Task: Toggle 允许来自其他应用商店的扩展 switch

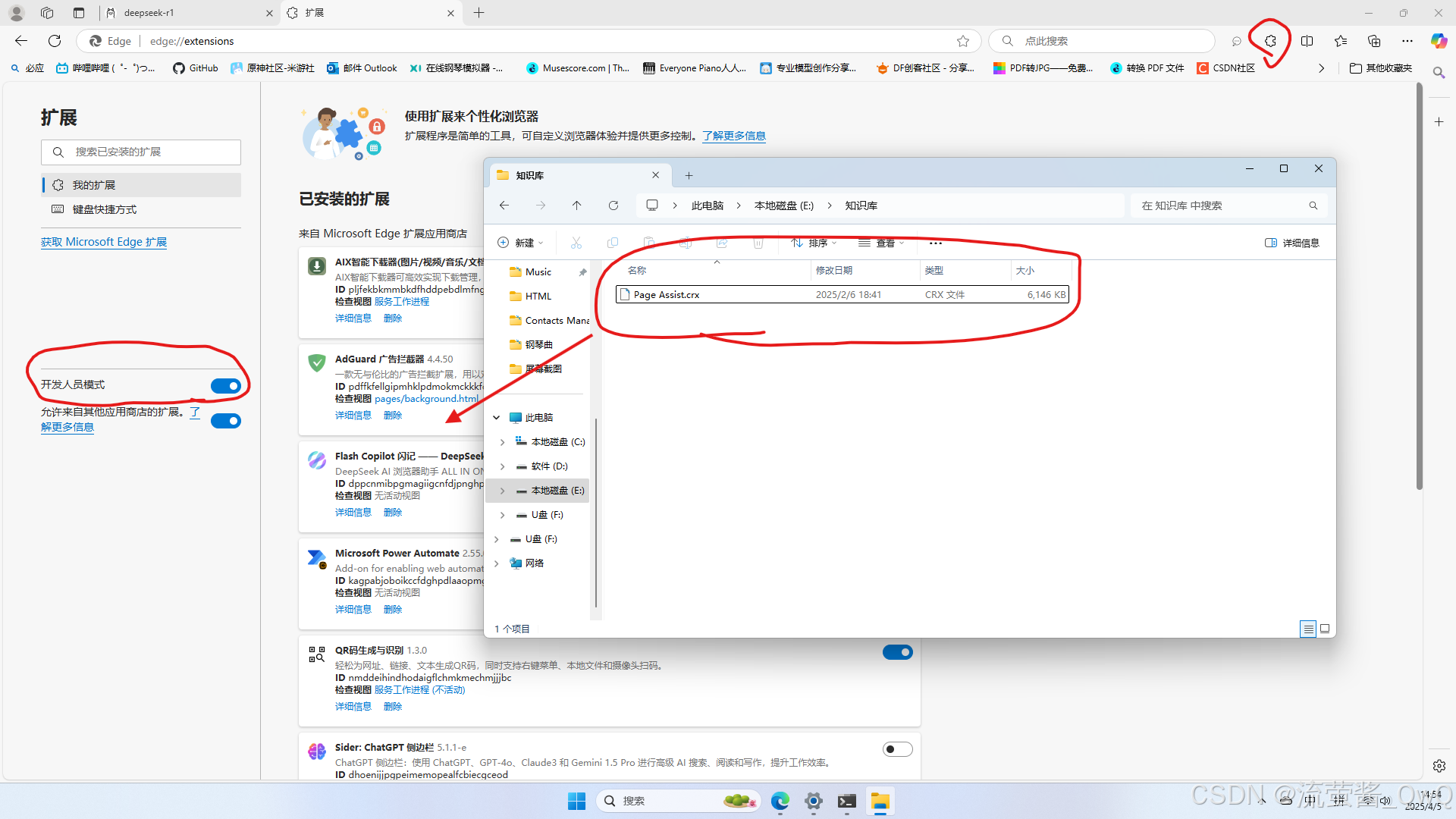Action: 225,421
